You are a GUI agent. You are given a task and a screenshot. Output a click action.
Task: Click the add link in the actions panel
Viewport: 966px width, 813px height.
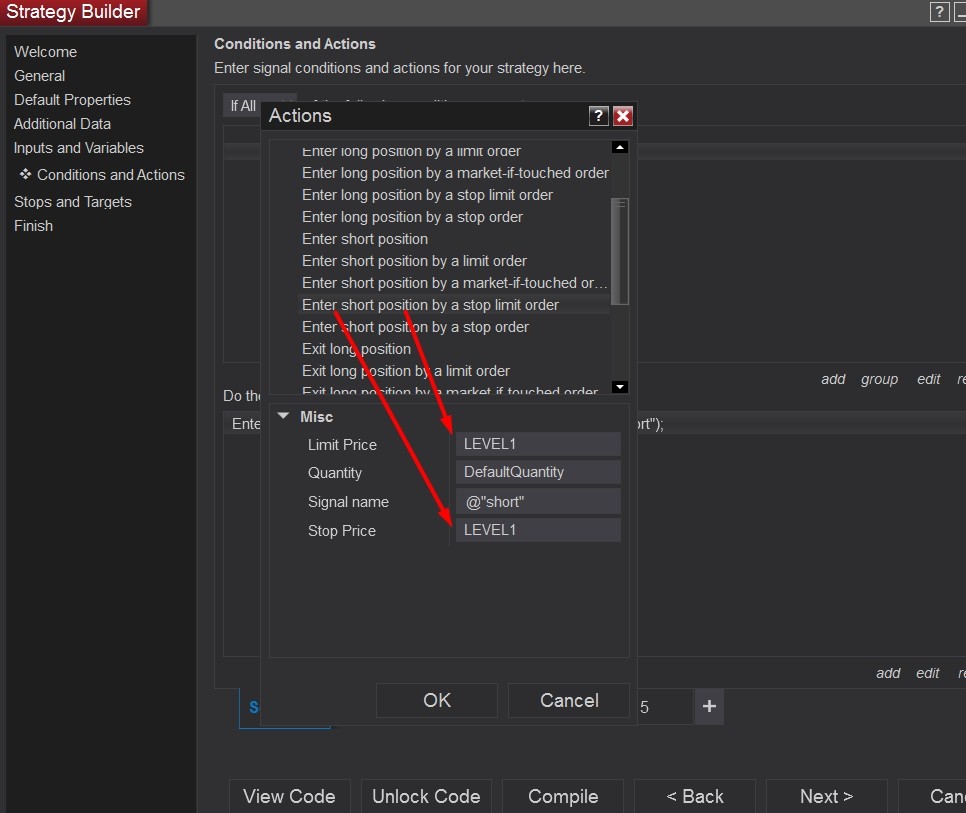(x=888, y=673)
